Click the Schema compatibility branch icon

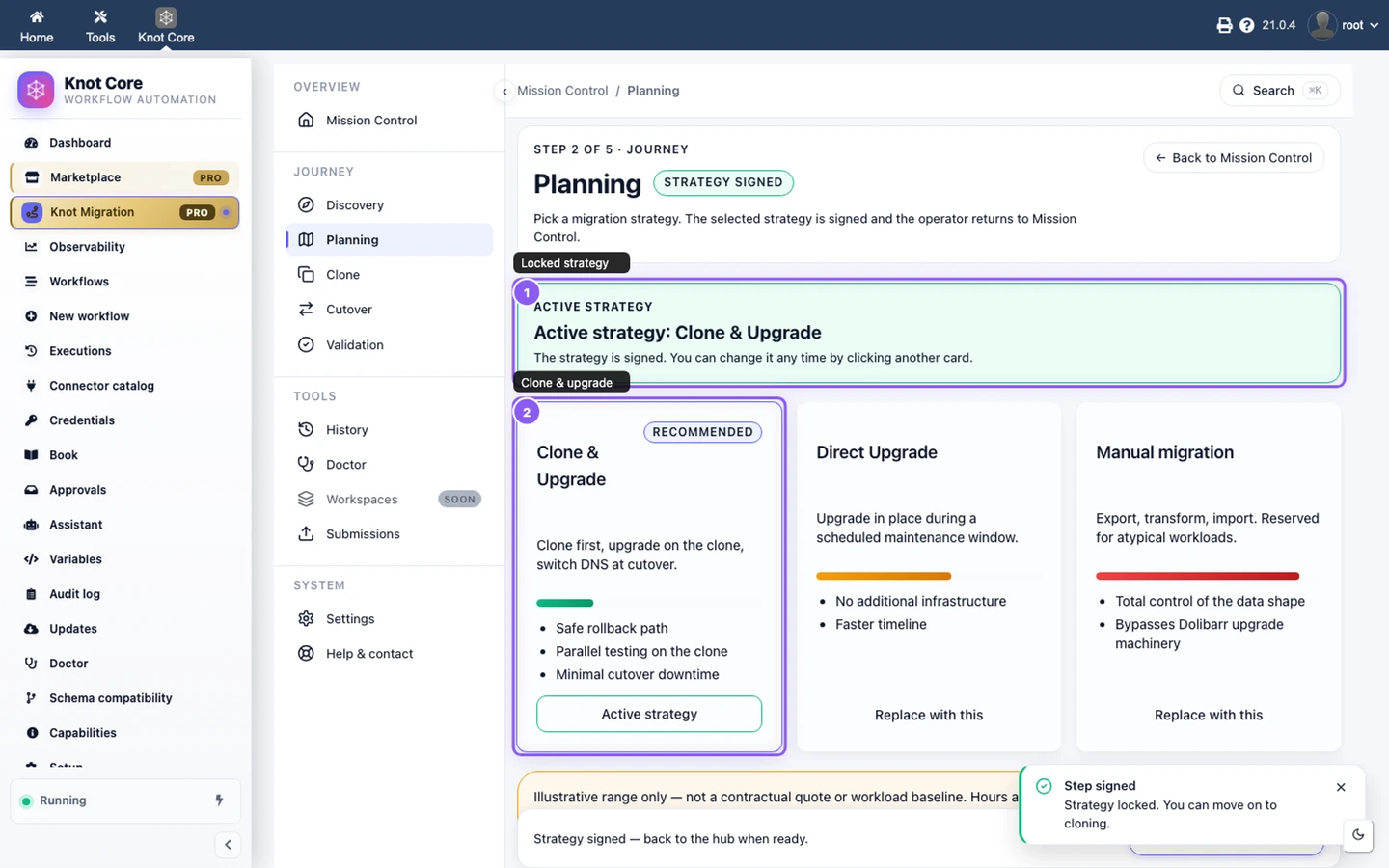31,698
